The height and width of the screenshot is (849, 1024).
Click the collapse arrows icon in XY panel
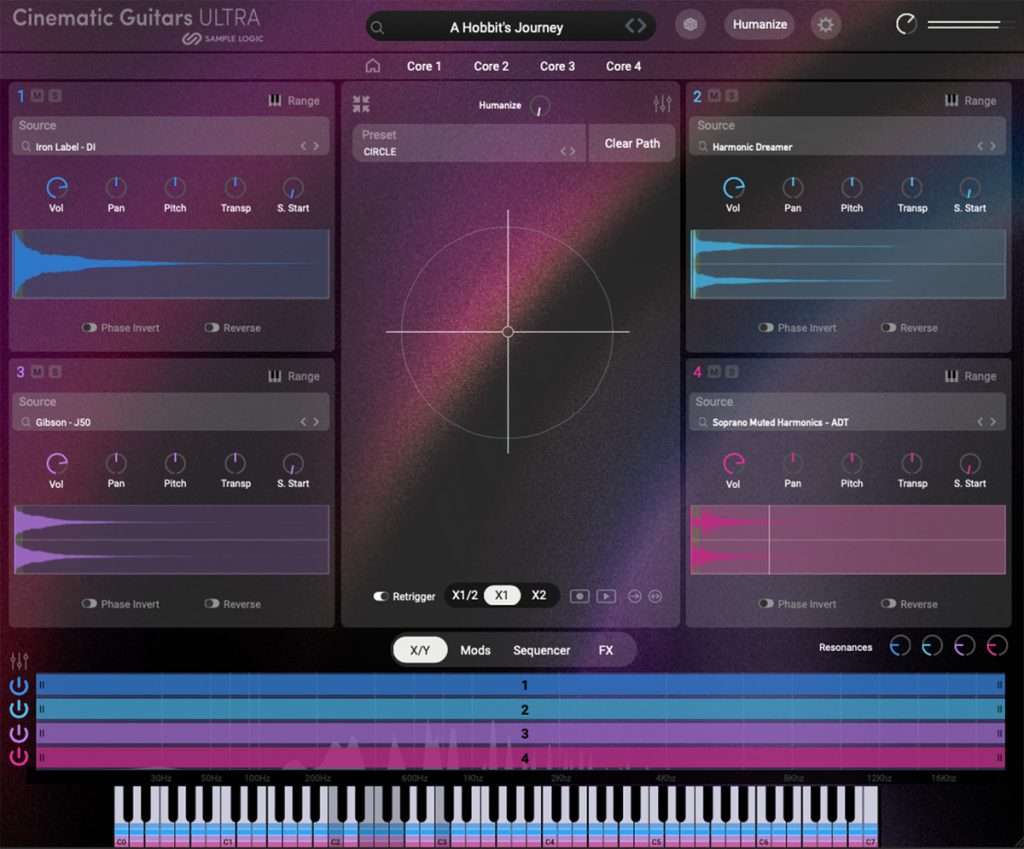point(361,104)
